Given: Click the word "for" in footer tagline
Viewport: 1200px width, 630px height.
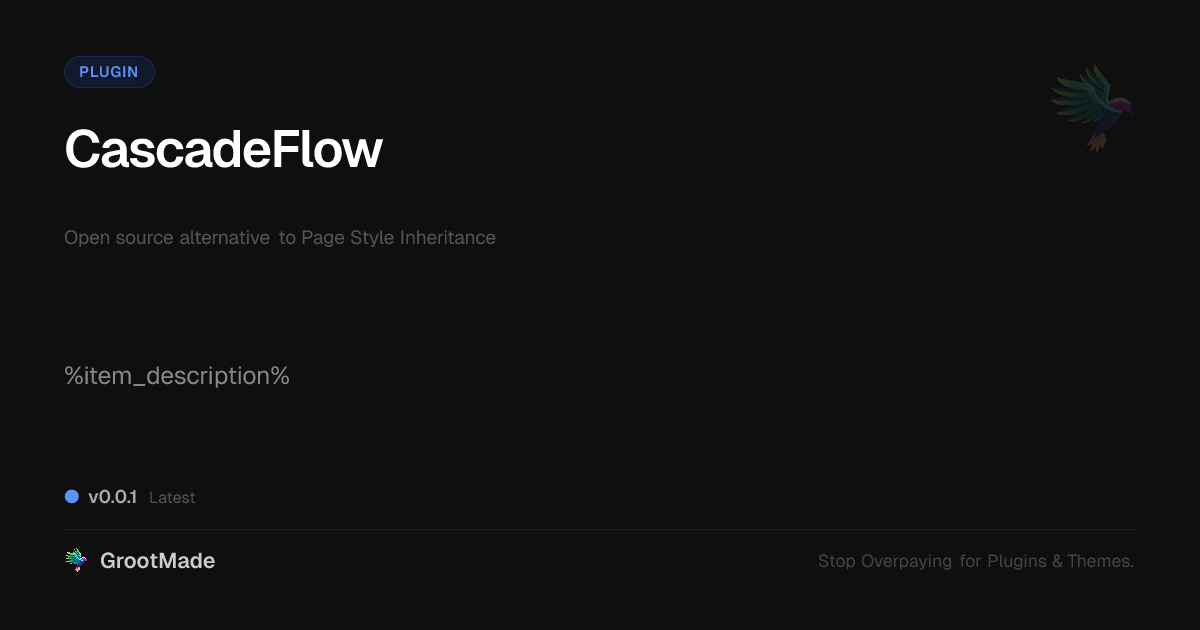Looking at the screenshot, I should click(971, 562).
